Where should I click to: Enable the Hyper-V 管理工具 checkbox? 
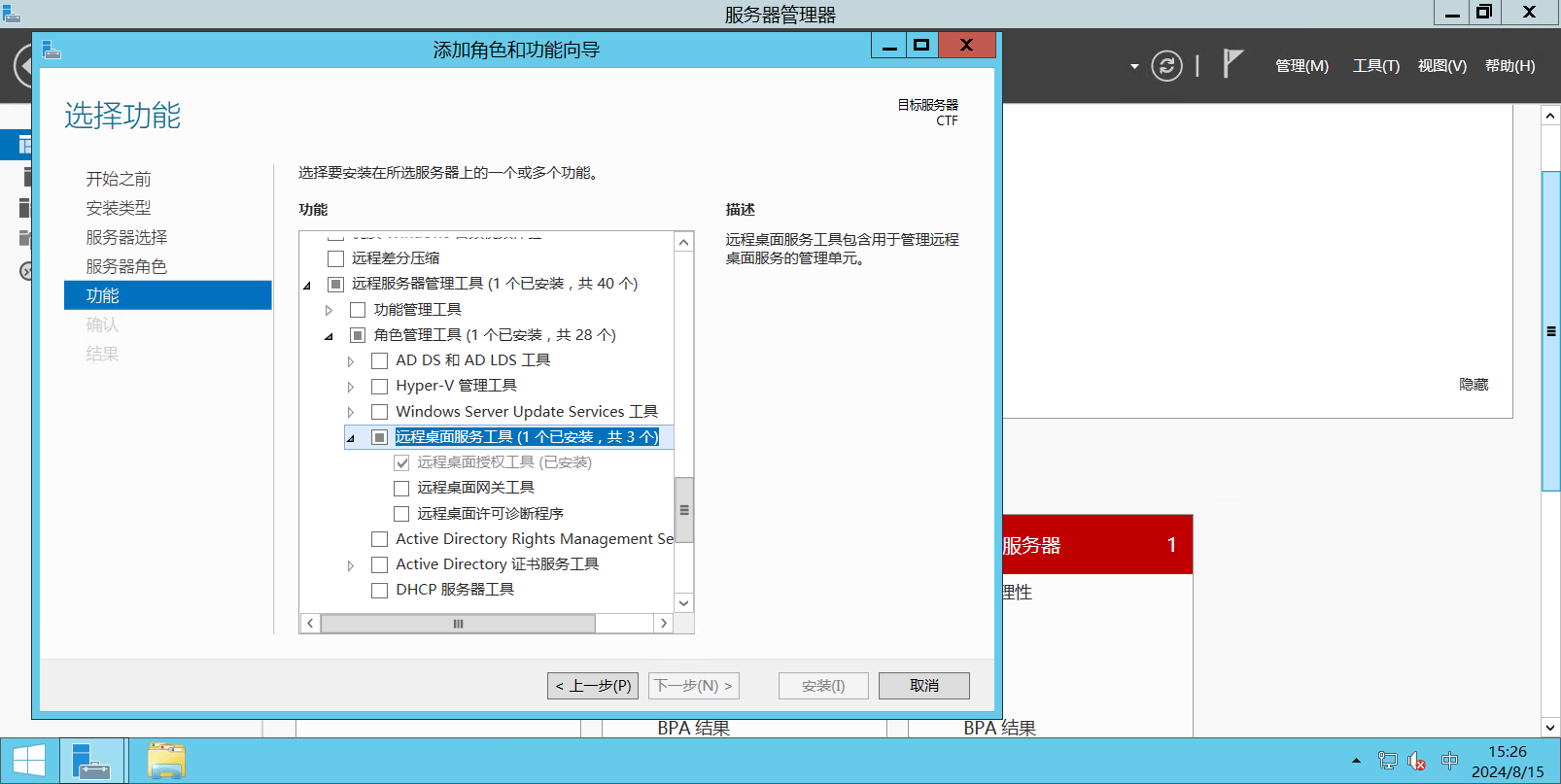tap(380, 386)
